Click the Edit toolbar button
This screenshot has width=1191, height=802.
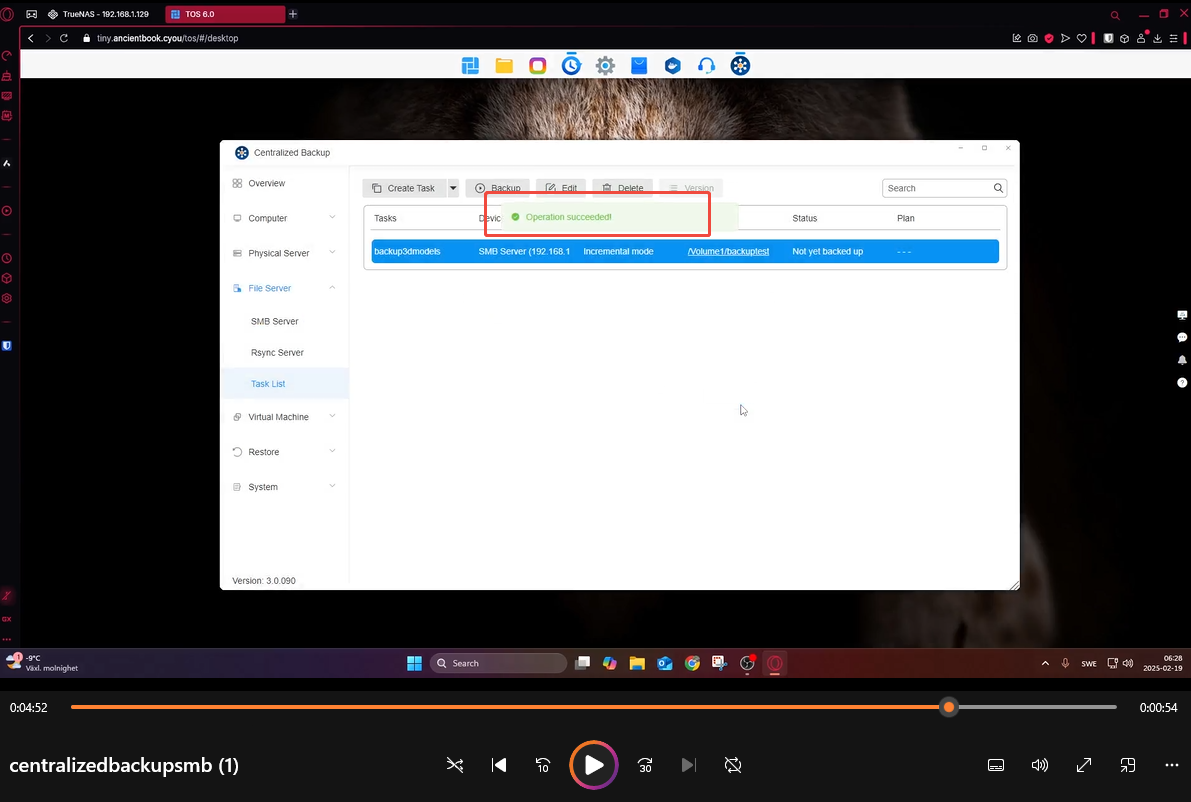[561, 188]
